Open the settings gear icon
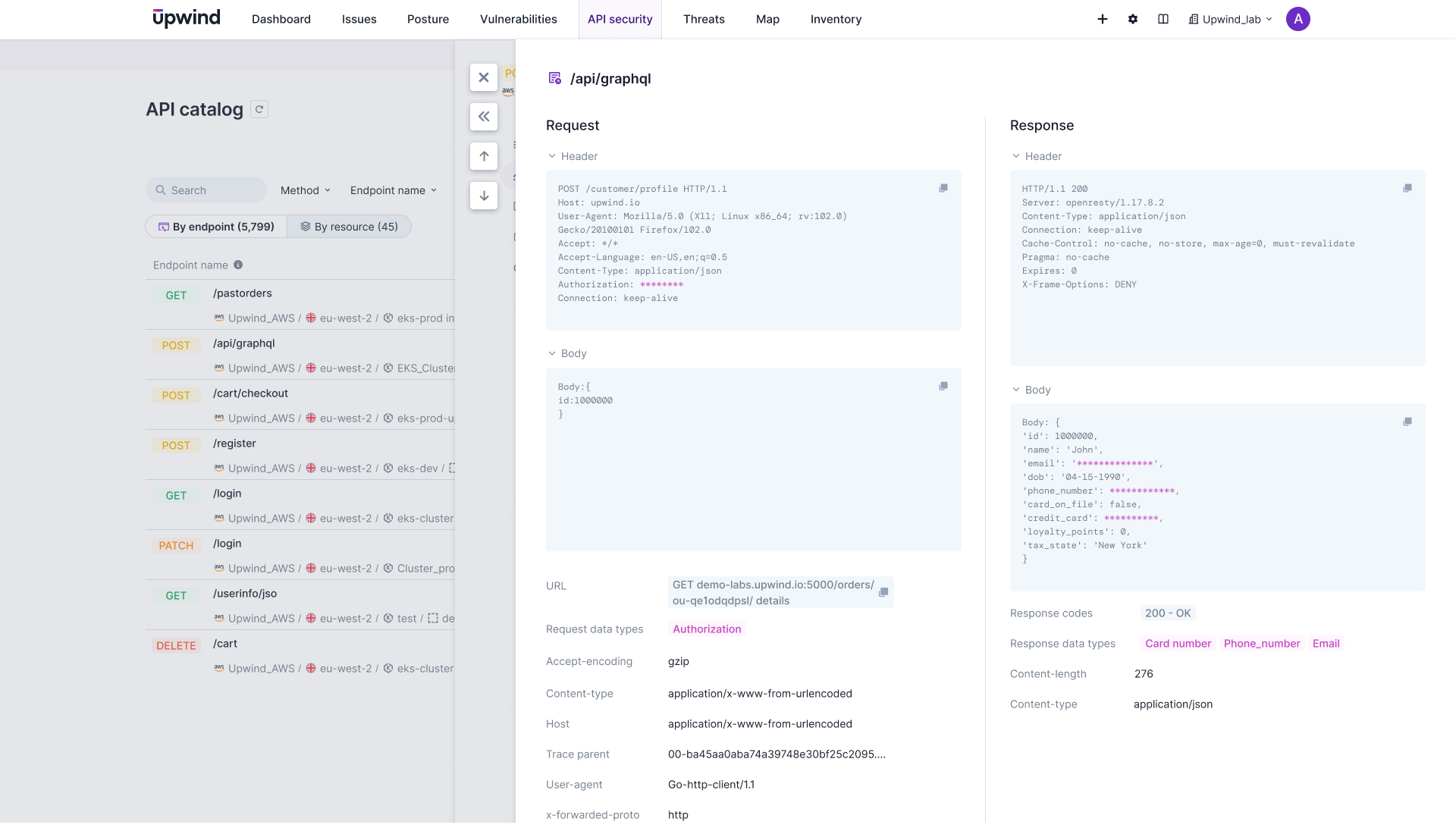The image size is (1456, 825). pyautogui.click(x=1132, y=19)
